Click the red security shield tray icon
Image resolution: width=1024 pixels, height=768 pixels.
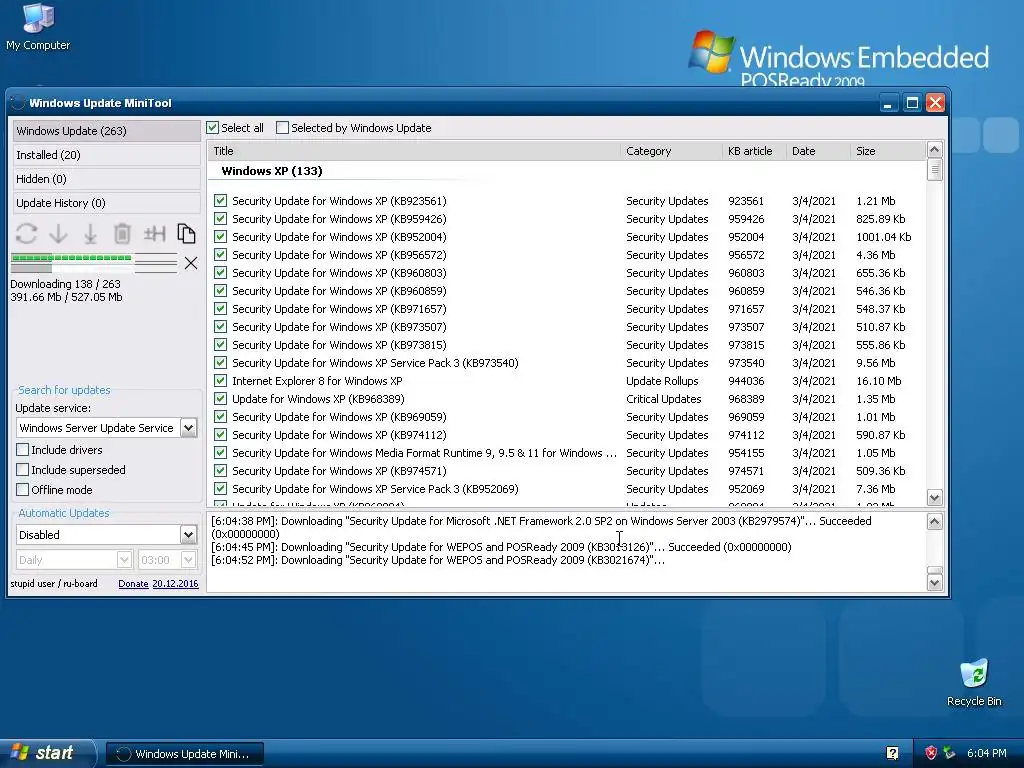[931, 753]
